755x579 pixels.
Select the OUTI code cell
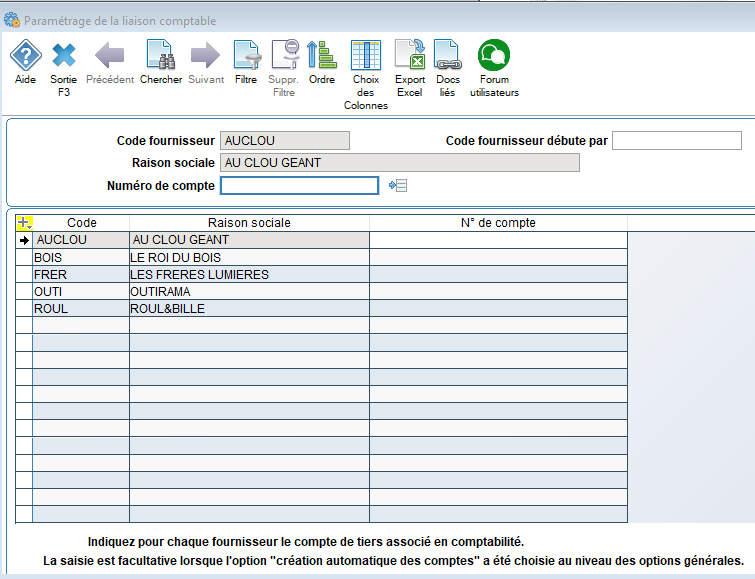81,291
